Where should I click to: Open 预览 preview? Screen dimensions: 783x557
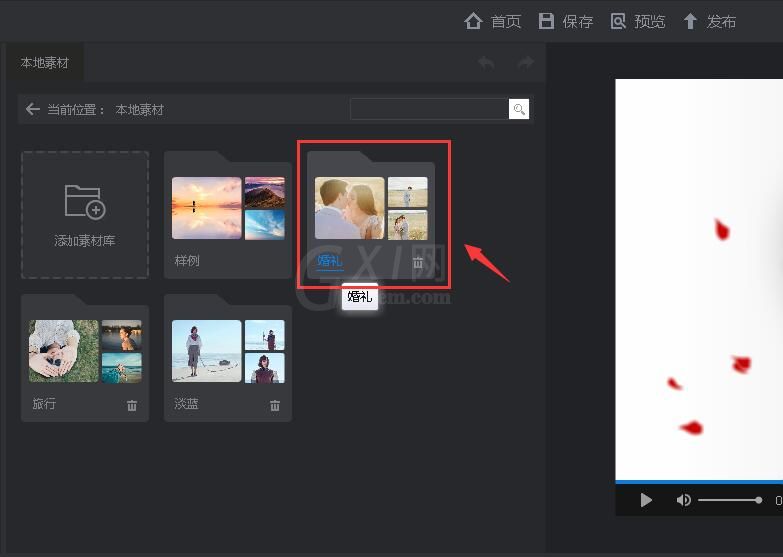coord(638,21)
